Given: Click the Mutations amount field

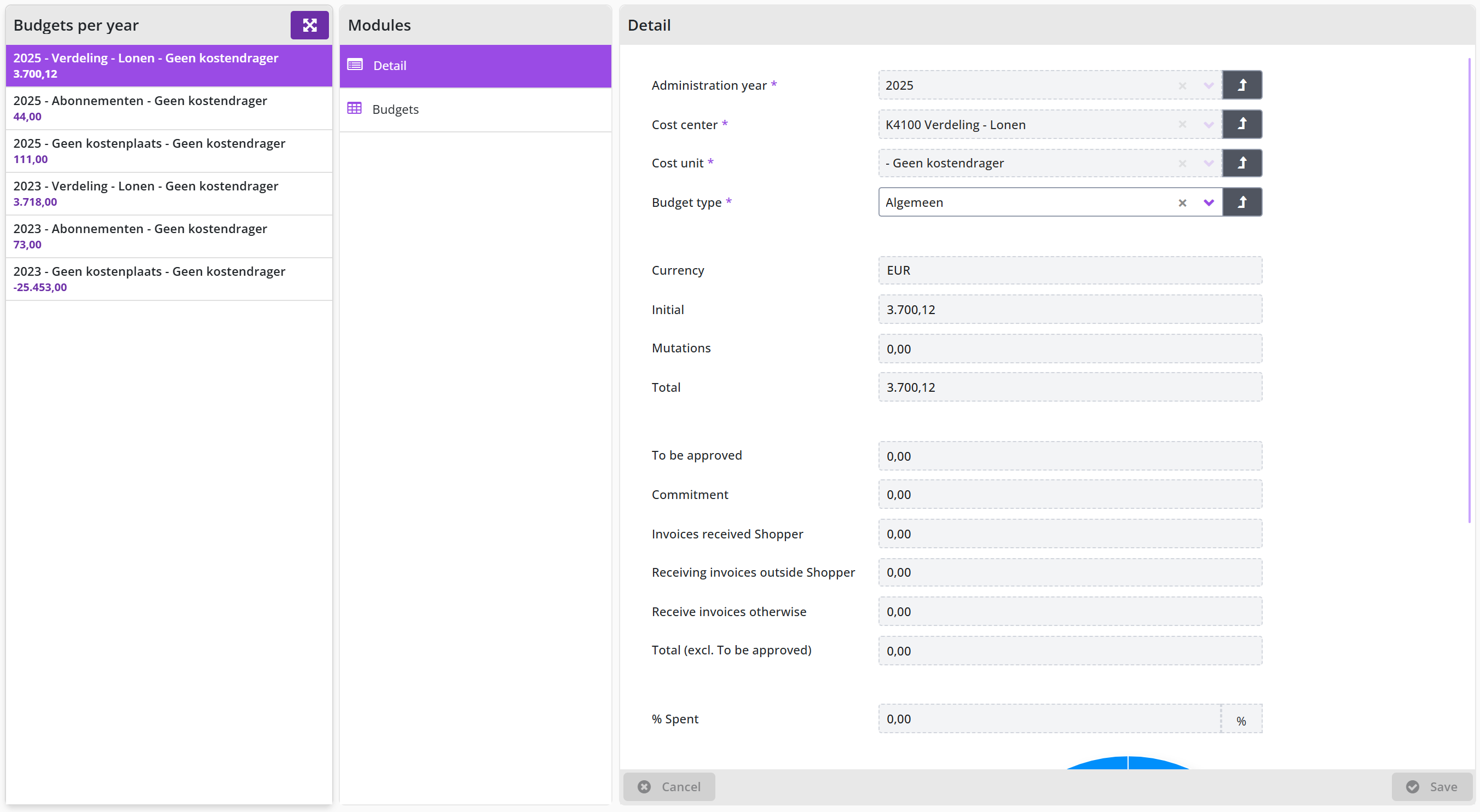Looking at the screenshot, I should pos(1070,348).
